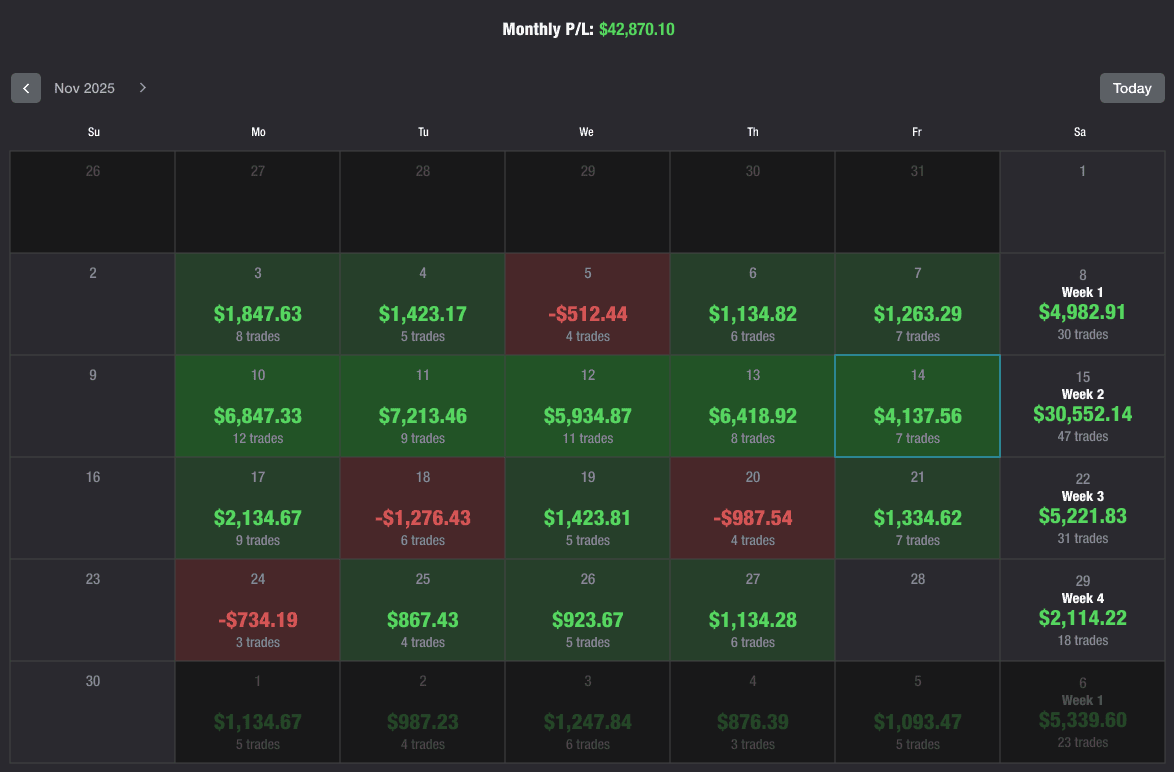Screen dimensions: 1174x772
Task: Advance to next month using right chevron
Action: (x=142, y=88)
